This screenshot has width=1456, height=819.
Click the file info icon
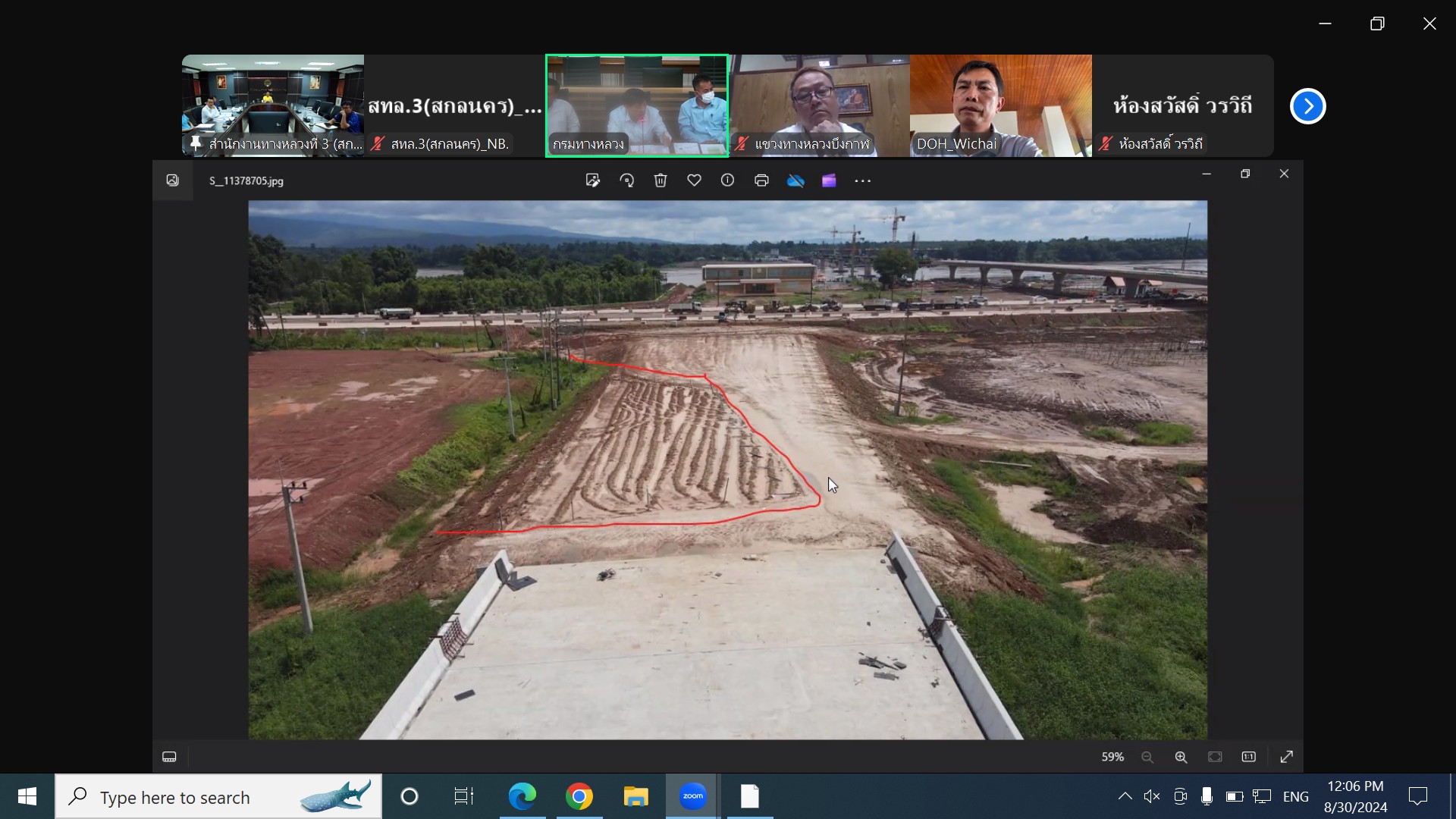[727, 180]
